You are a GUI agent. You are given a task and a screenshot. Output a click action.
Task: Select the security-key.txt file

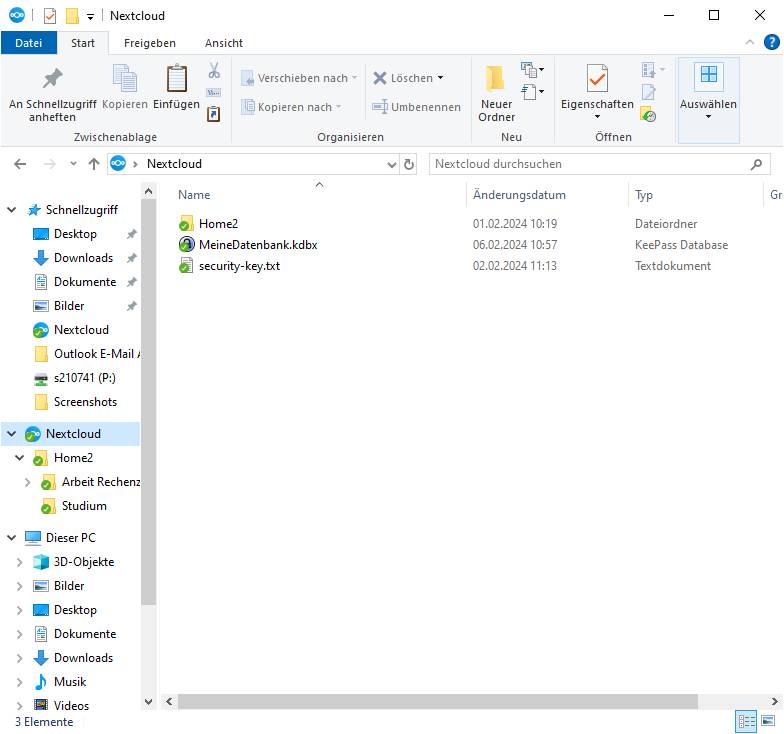[229, 266]
